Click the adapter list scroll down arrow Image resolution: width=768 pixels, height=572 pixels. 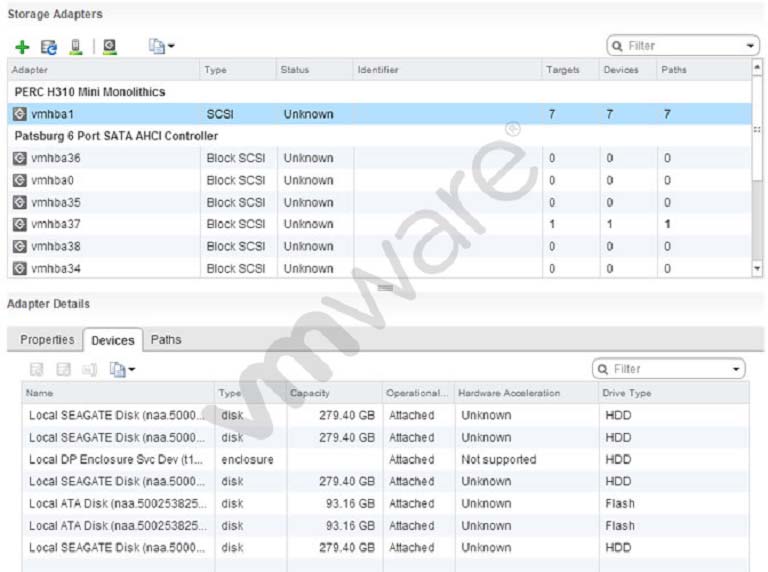point(757,268)
